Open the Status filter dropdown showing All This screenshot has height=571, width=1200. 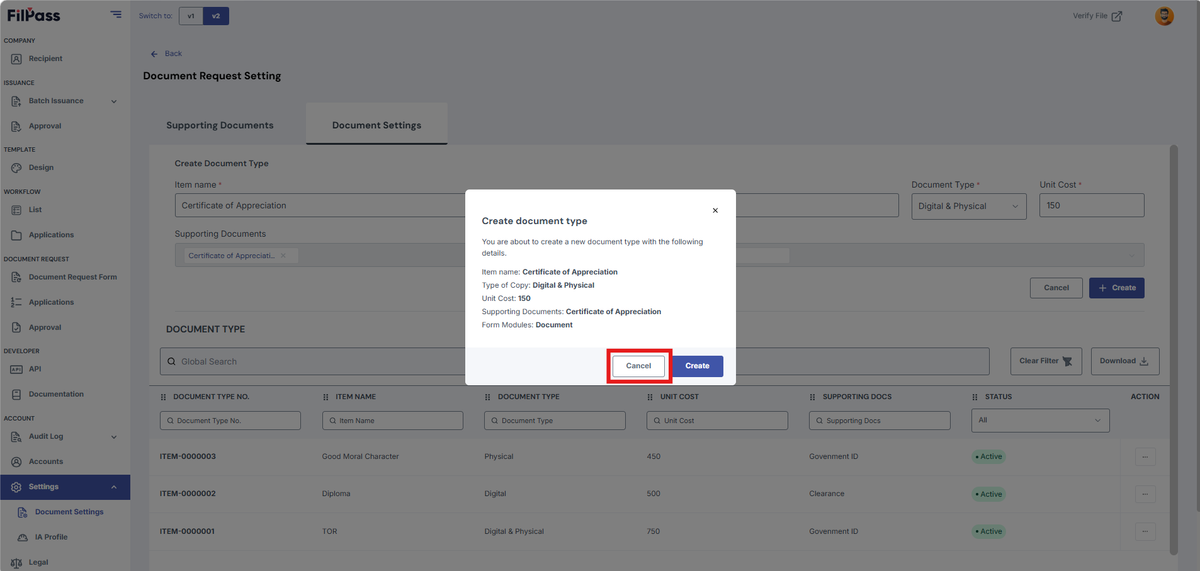[1040, 421]
